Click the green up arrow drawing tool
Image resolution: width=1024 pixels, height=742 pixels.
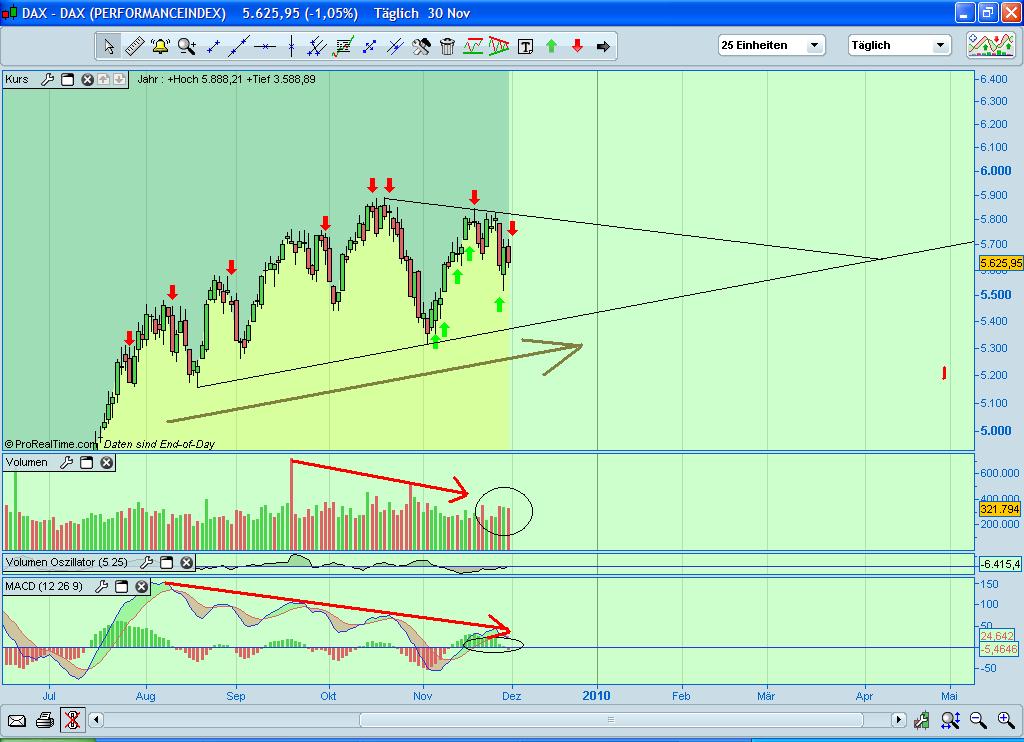[x=553, y=45]
